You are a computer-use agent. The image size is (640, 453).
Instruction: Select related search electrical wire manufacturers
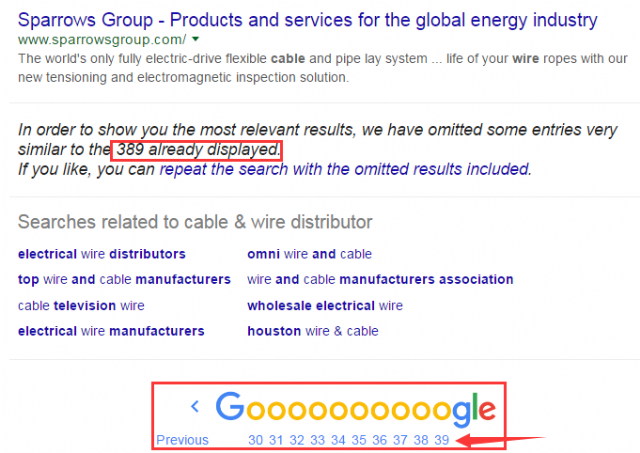pyautogui.click(x=111, y=331)
